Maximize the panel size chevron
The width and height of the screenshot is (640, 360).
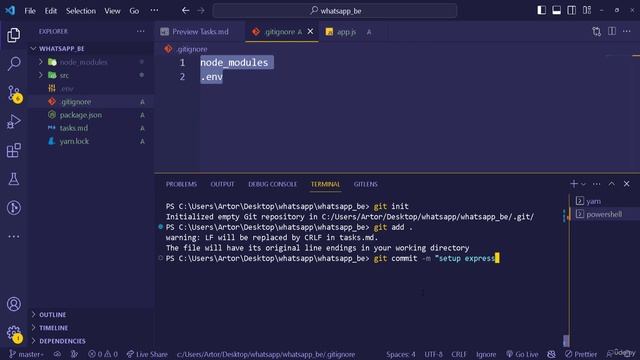611,184
